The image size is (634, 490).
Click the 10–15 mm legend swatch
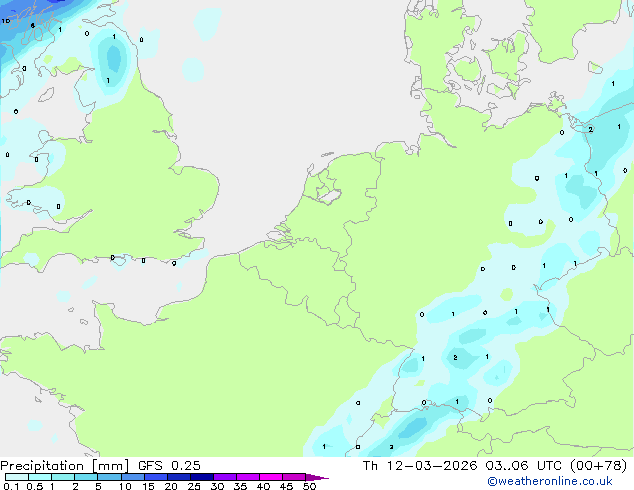(132, 477)
